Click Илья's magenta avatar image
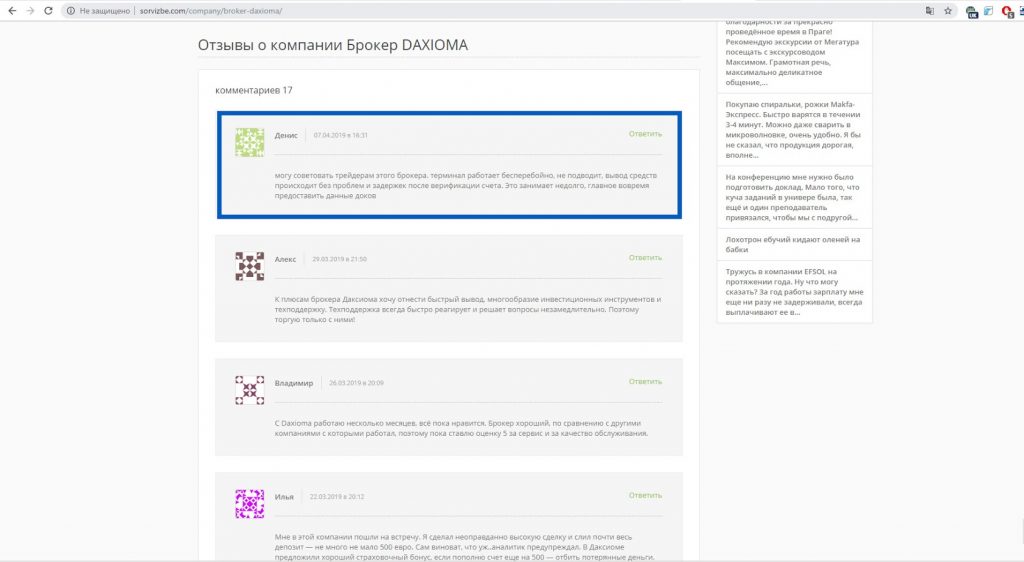The image size is (1024, 562). click(249, 504)
